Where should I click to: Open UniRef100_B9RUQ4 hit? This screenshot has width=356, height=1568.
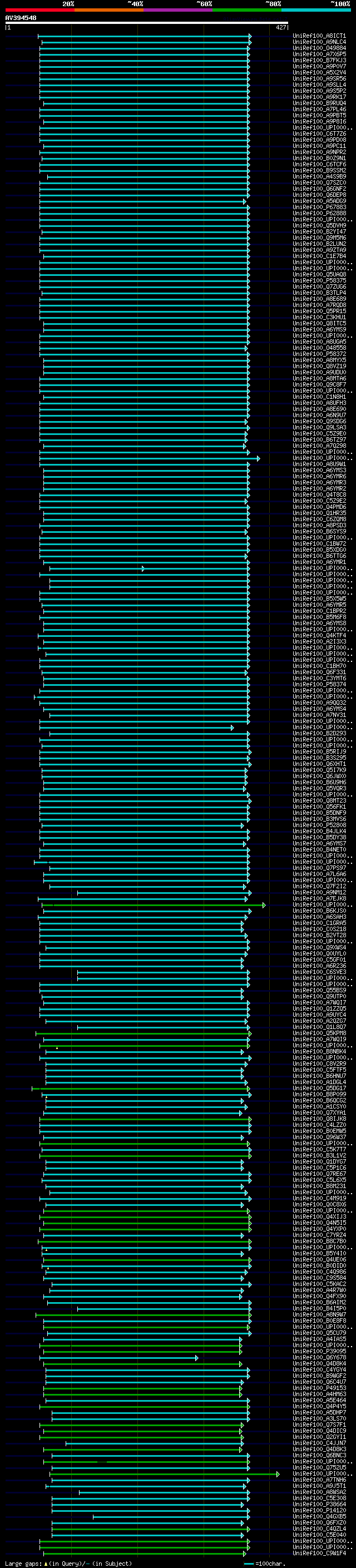click(319, 103)
